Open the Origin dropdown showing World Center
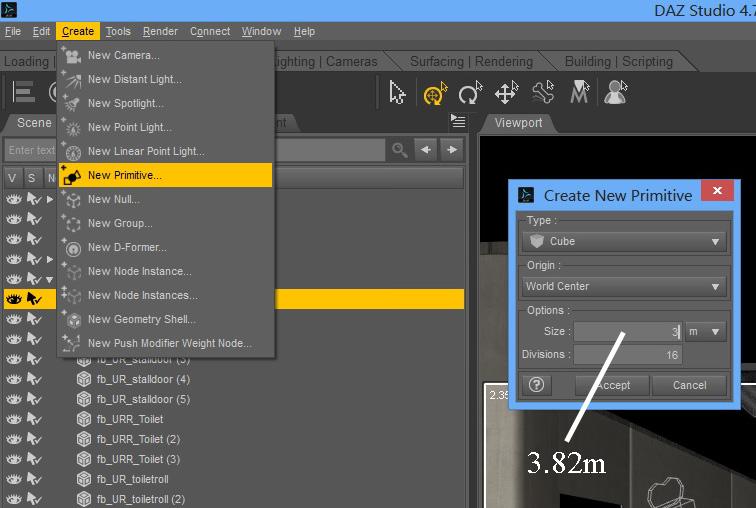This screenshot has height=508, width=756. [x=624, y=286]
